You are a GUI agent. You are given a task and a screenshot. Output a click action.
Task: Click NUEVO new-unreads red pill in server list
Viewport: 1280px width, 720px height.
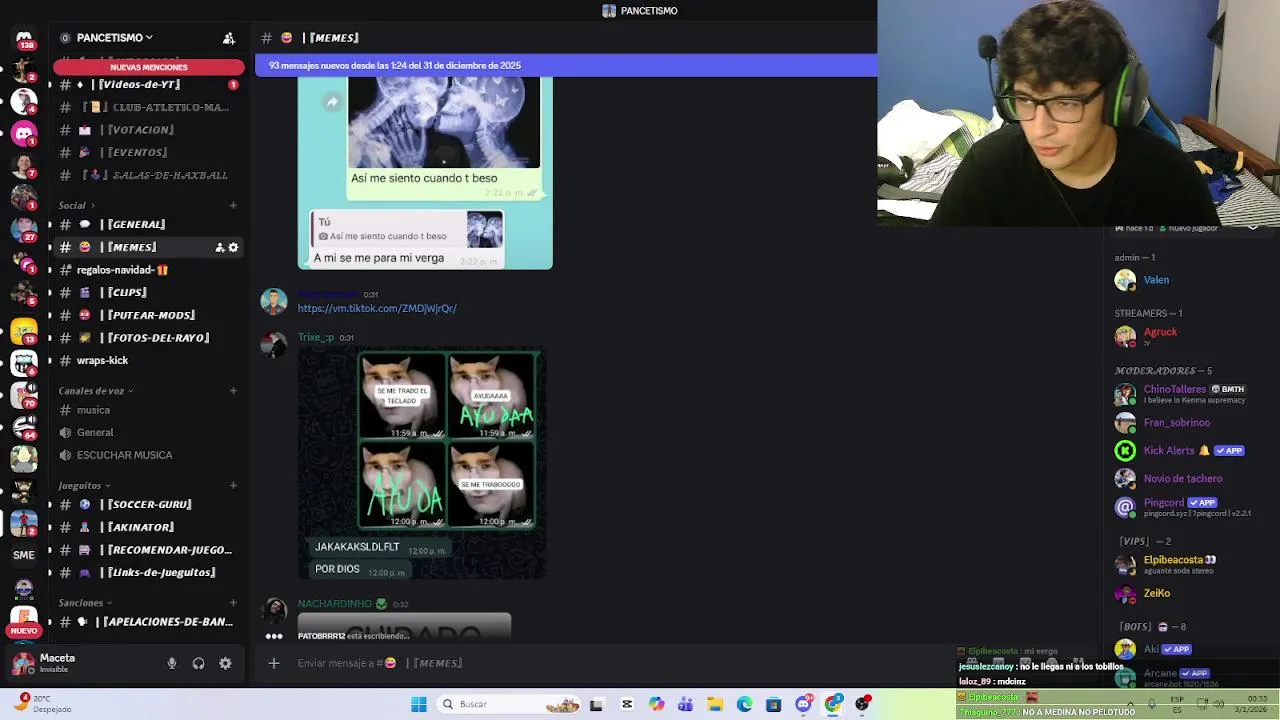point(24,631)
